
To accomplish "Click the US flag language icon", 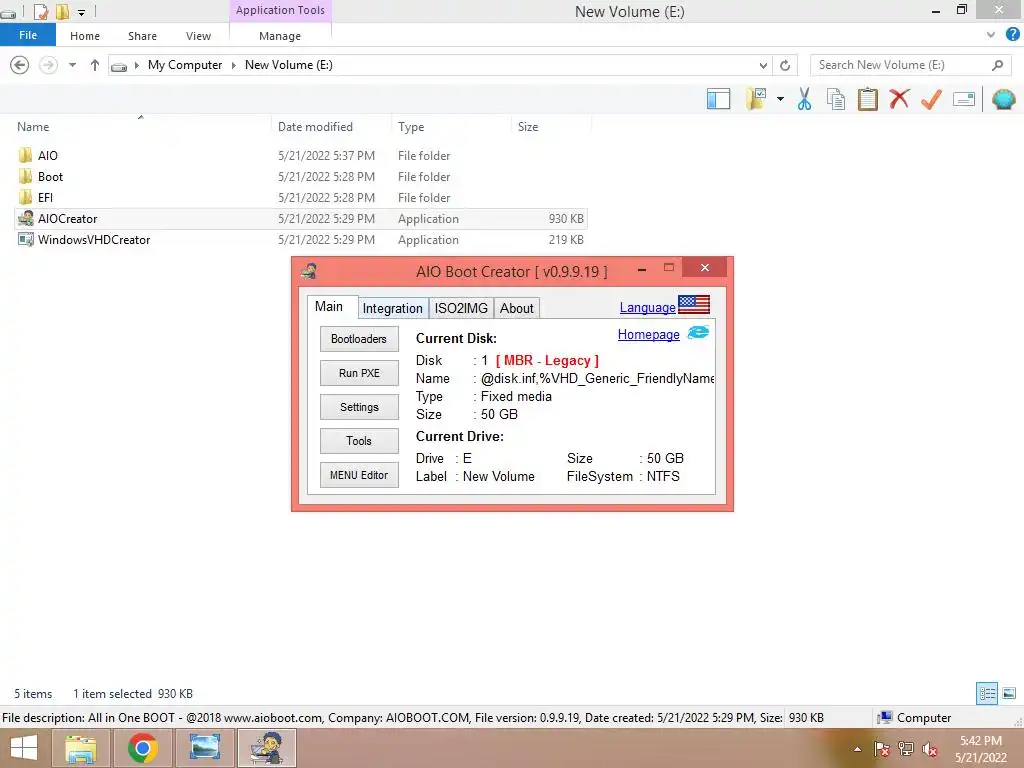I will (694, 304).
